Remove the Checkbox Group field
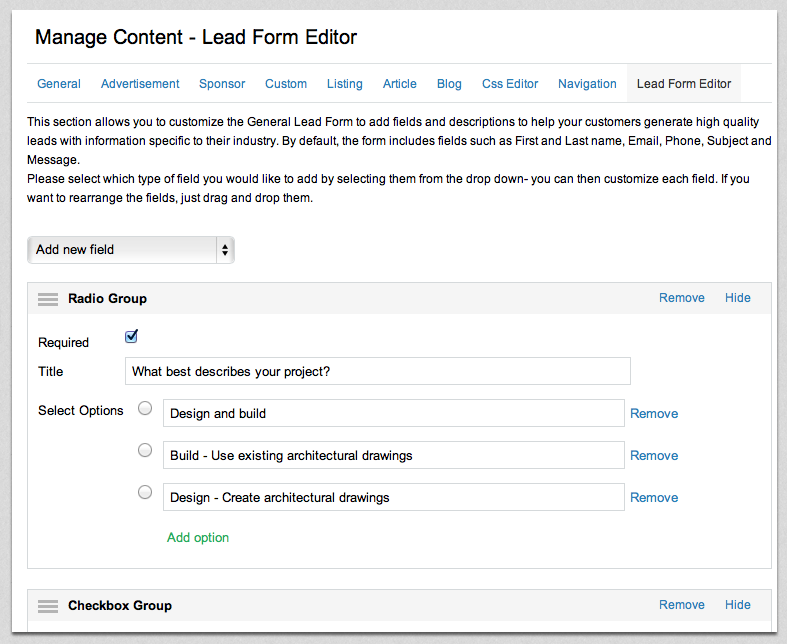The height and width of the screenshot is (644, 787). coord(681,605)
